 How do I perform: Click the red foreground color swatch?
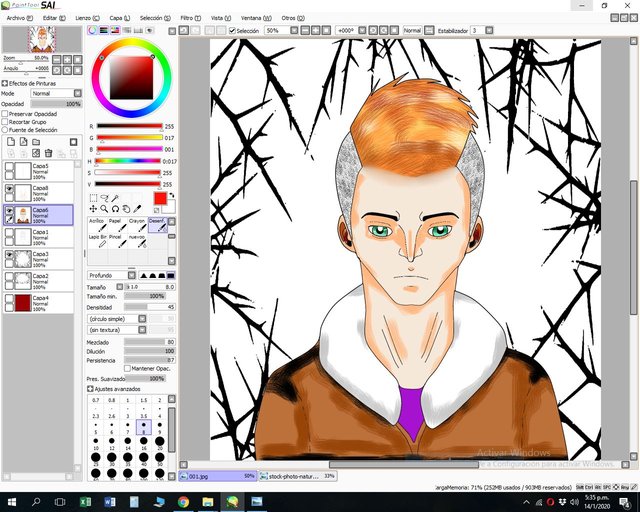(160, 199)
